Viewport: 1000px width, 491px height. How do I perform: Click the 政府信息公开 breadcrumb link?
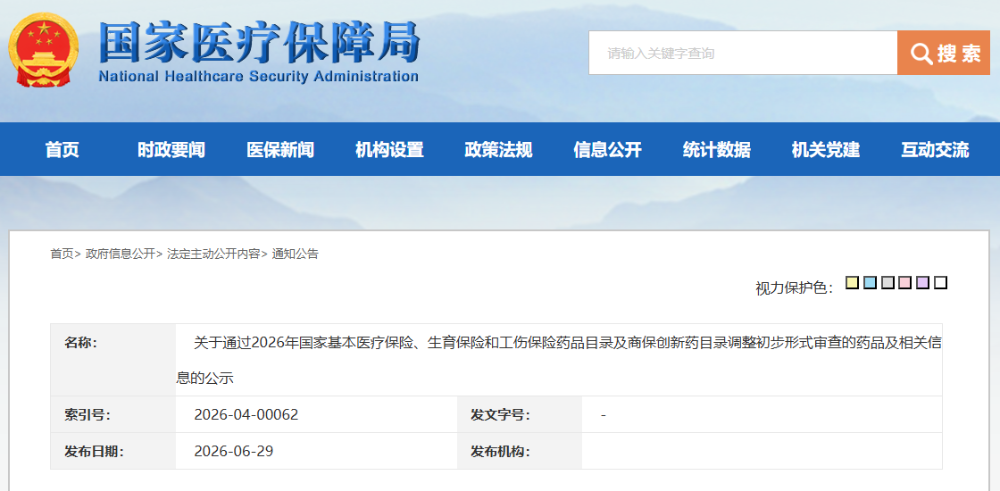(x=121, y=254)
